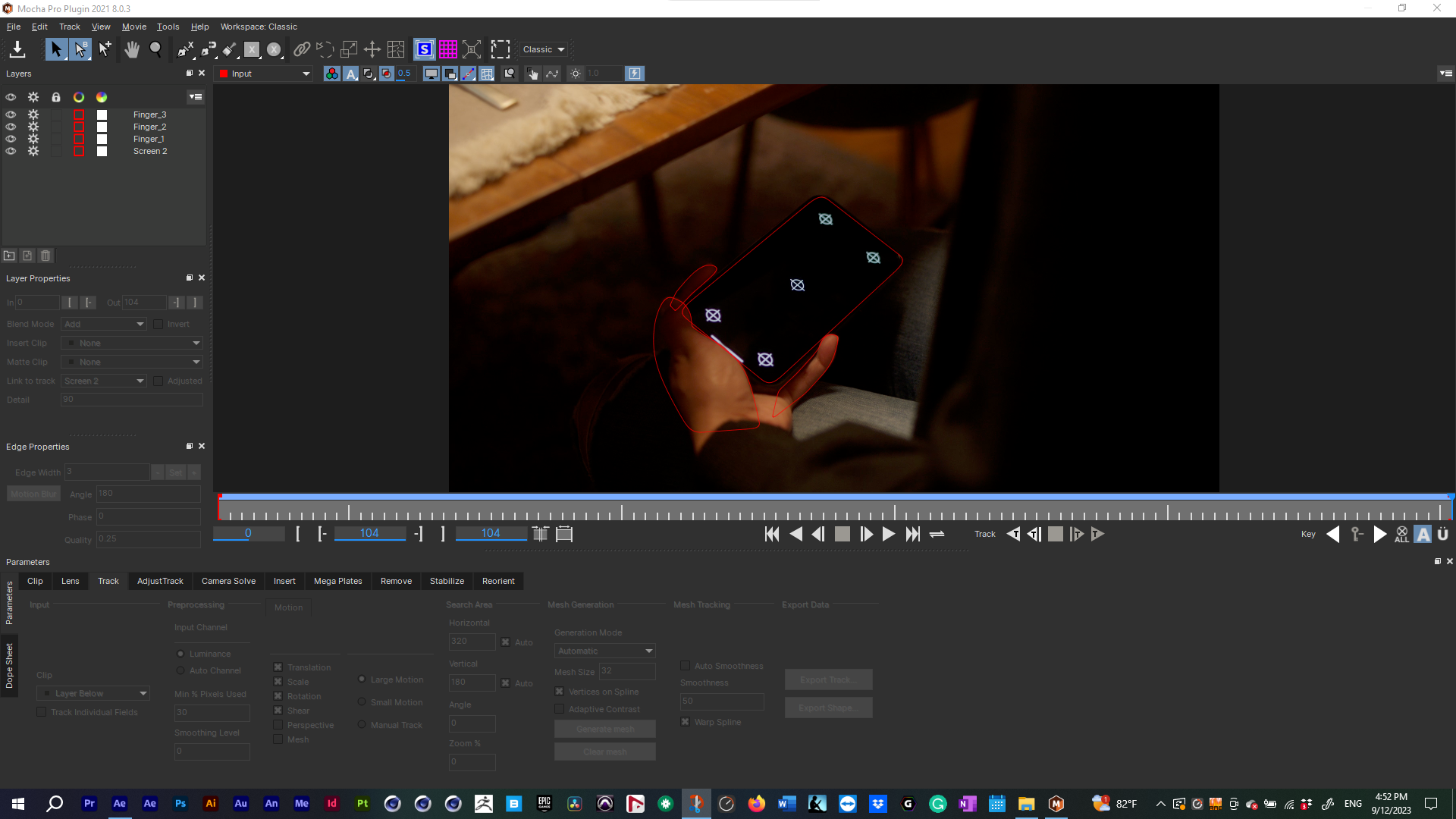Select the Zoom magnifier tool
This screenshot has width=1456, height=819.
click(156, 50)
